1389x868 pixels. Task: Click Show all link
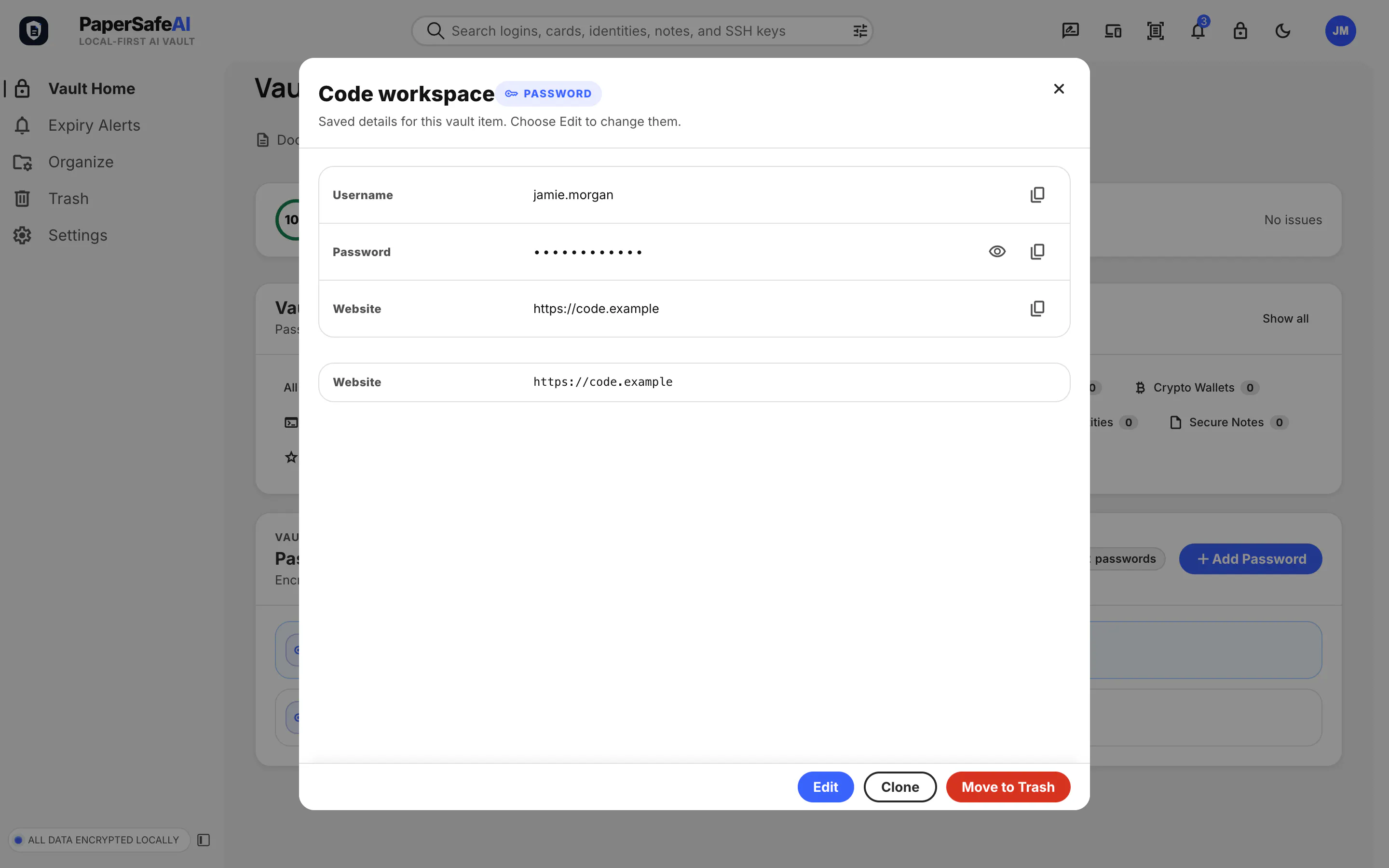coord(1286,319)
